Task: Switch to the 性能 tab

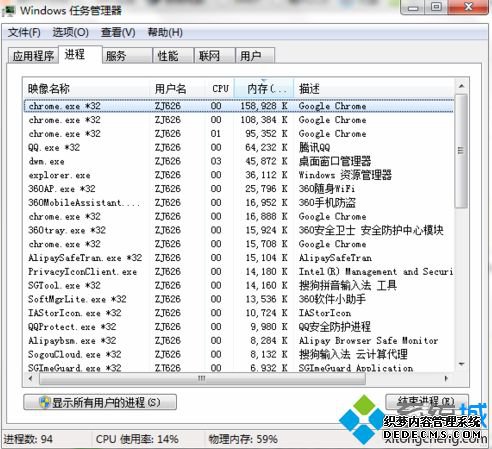Action: click(x=173, y=56)
